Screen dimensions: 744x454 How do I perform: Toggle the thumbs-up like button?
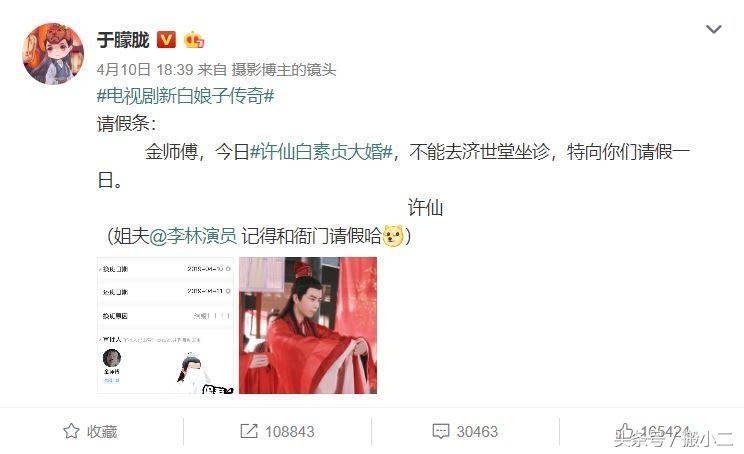pos(625,431)
